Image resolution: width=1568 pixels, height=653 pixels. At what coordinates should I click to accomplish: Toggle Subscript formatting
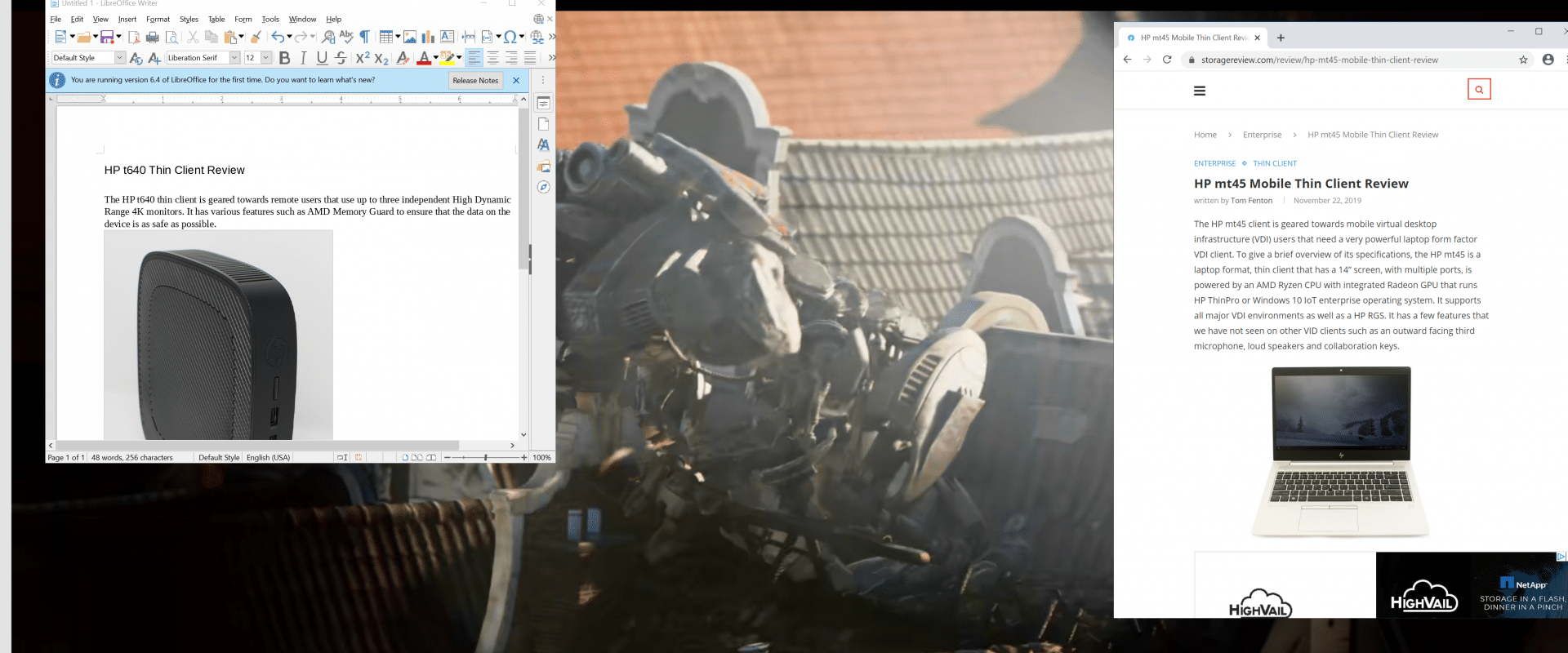click(381, 58)
